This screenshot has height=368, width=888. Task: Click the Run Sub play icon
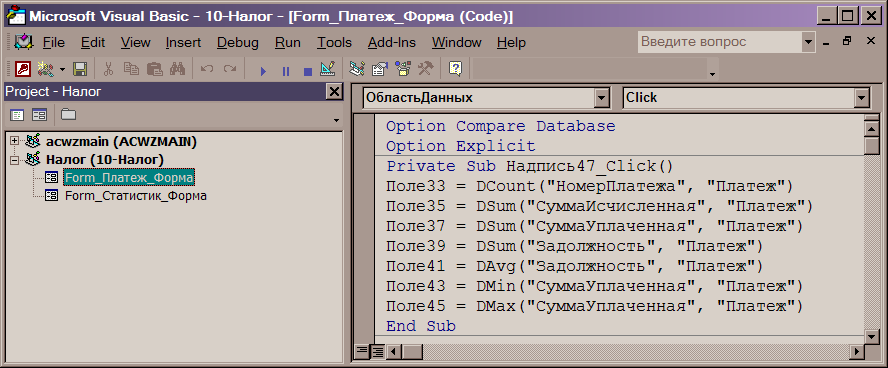(263, 71)
